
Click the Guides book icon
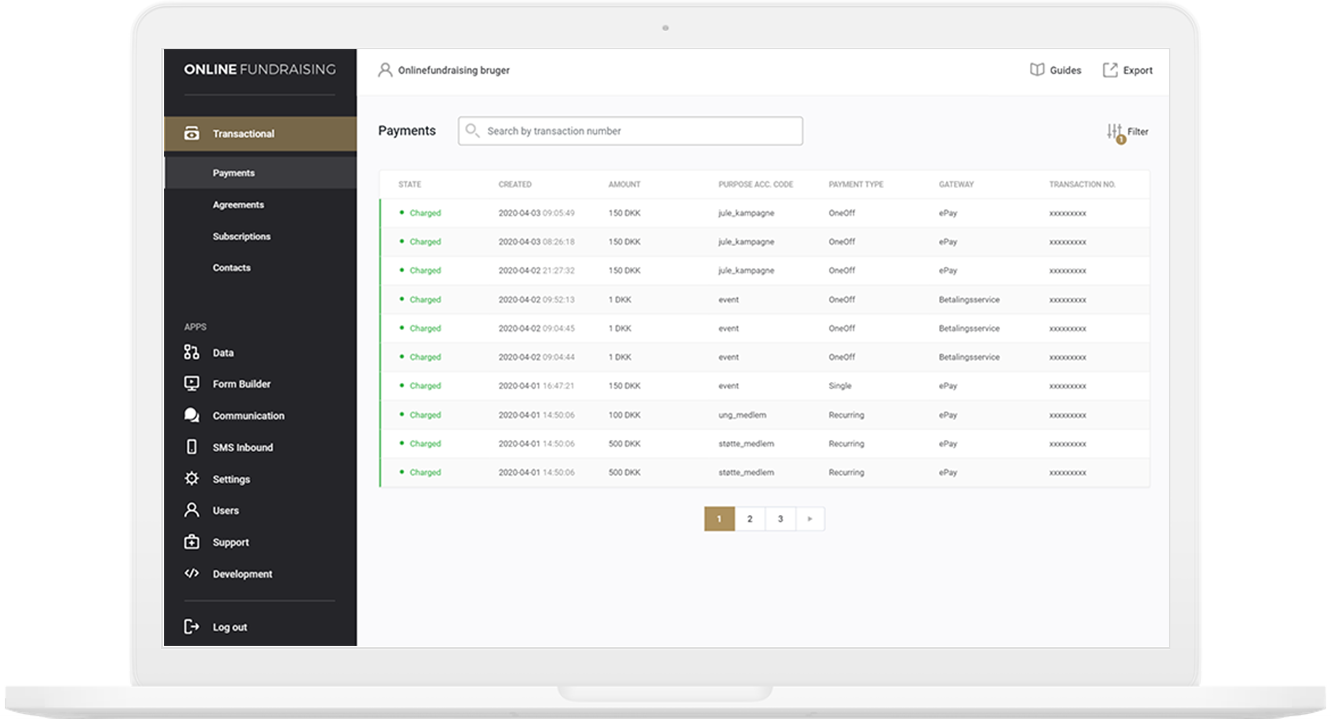pyautogui.click(x=1037, y=70)
